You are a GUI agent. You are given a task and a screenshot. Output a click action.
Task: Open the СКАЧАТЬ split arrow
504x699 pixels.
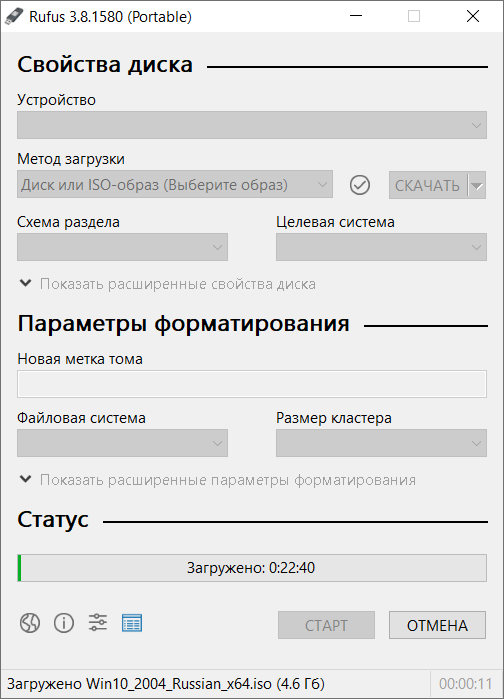pyautogui.click(x=477, y=185)
